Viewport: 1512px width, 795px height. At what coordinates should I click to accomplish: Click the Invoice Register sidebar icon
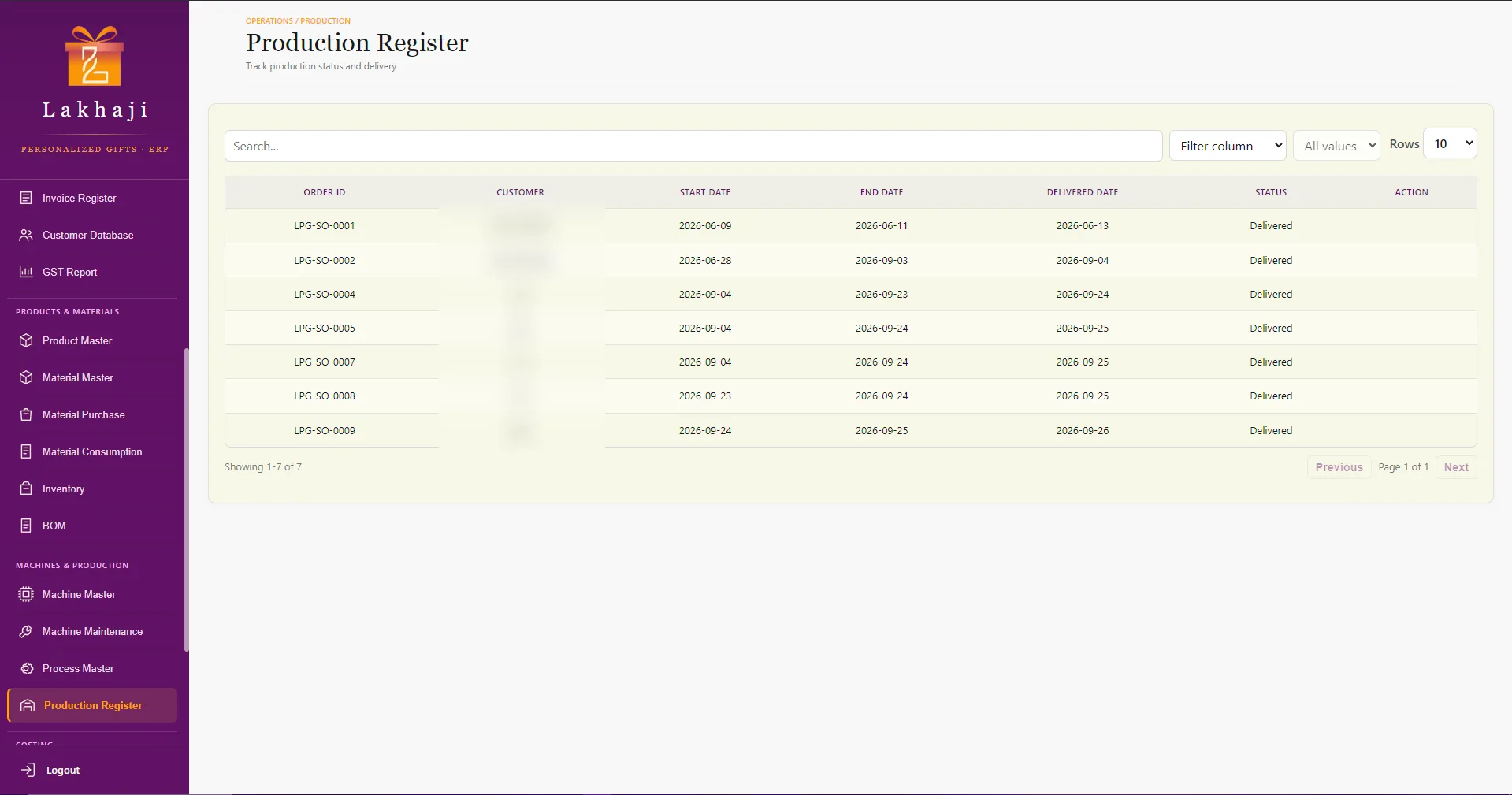click(26, 198)
